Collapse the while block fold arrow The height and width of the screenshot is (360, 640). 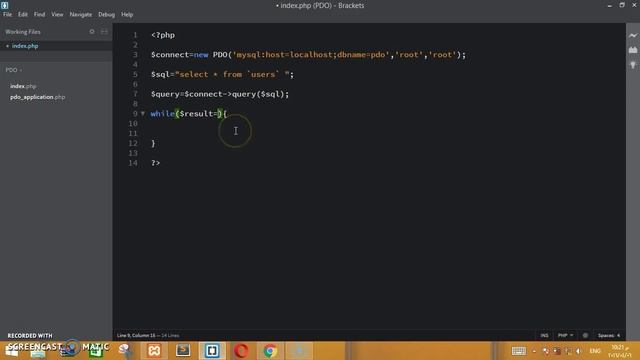tap(143, 113)
